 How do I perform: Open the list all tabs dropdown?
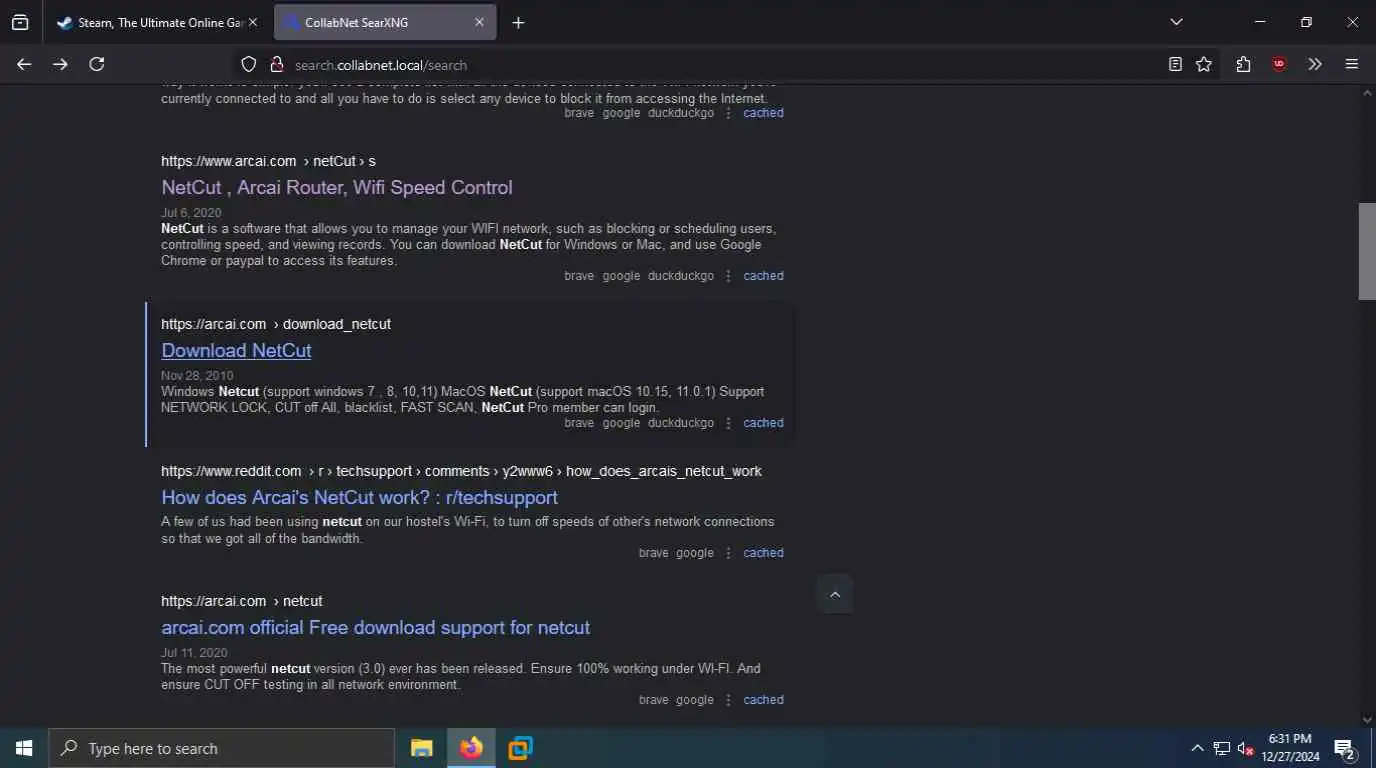1176,22
